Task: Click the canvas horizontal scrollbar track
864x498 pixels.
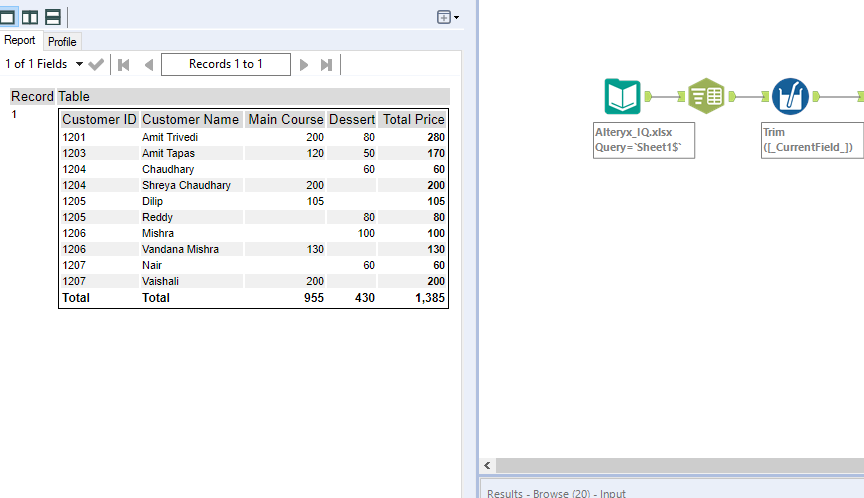Action: coord(680,465)
